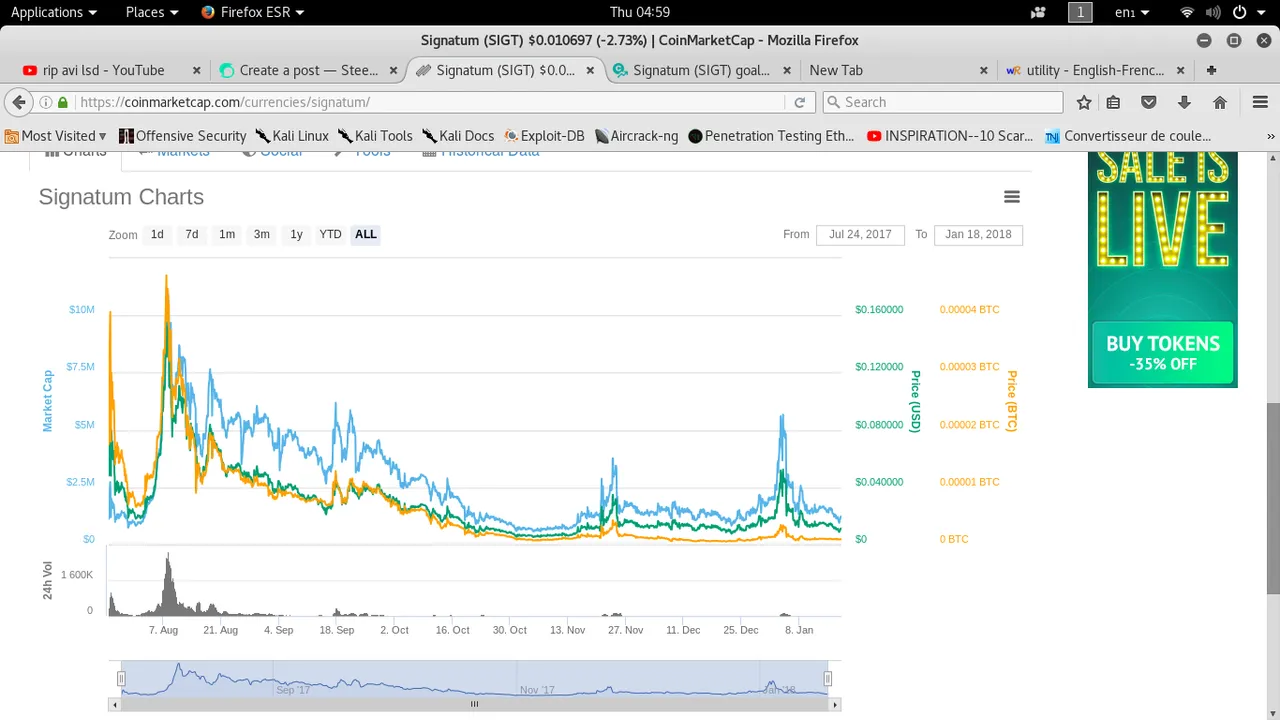Close the 'Create a post — Stee...' tab

pyautogui.click(x=393, y=70)
